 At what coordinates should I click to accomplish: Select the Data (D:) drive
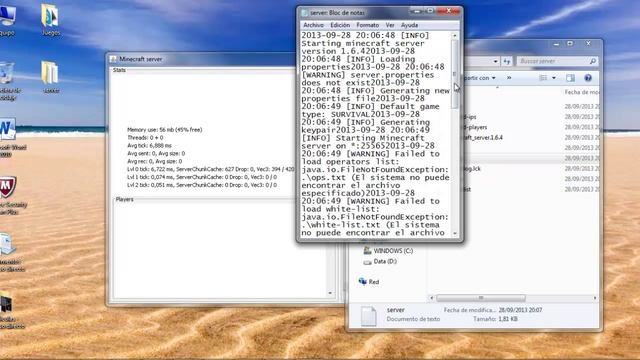click(x=380, y=261)
